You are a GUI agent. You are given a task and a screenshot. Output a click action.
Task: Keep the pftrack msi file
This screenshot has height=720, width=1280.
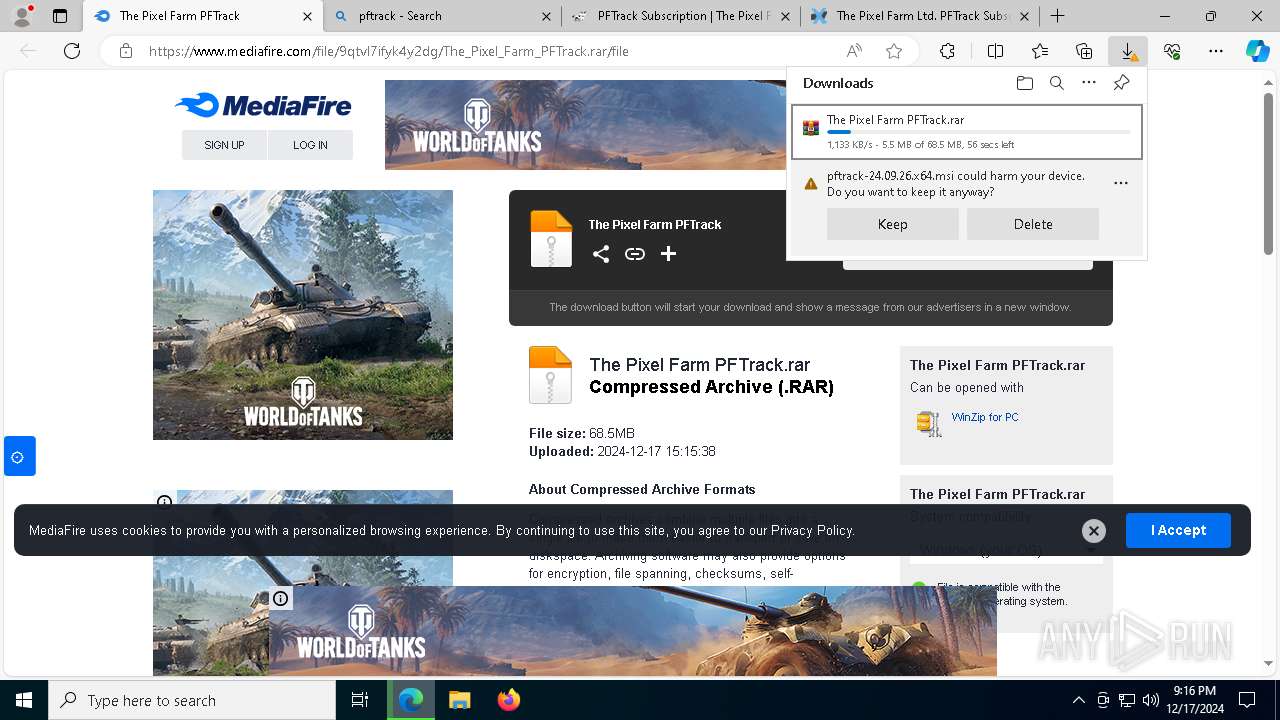892,224
